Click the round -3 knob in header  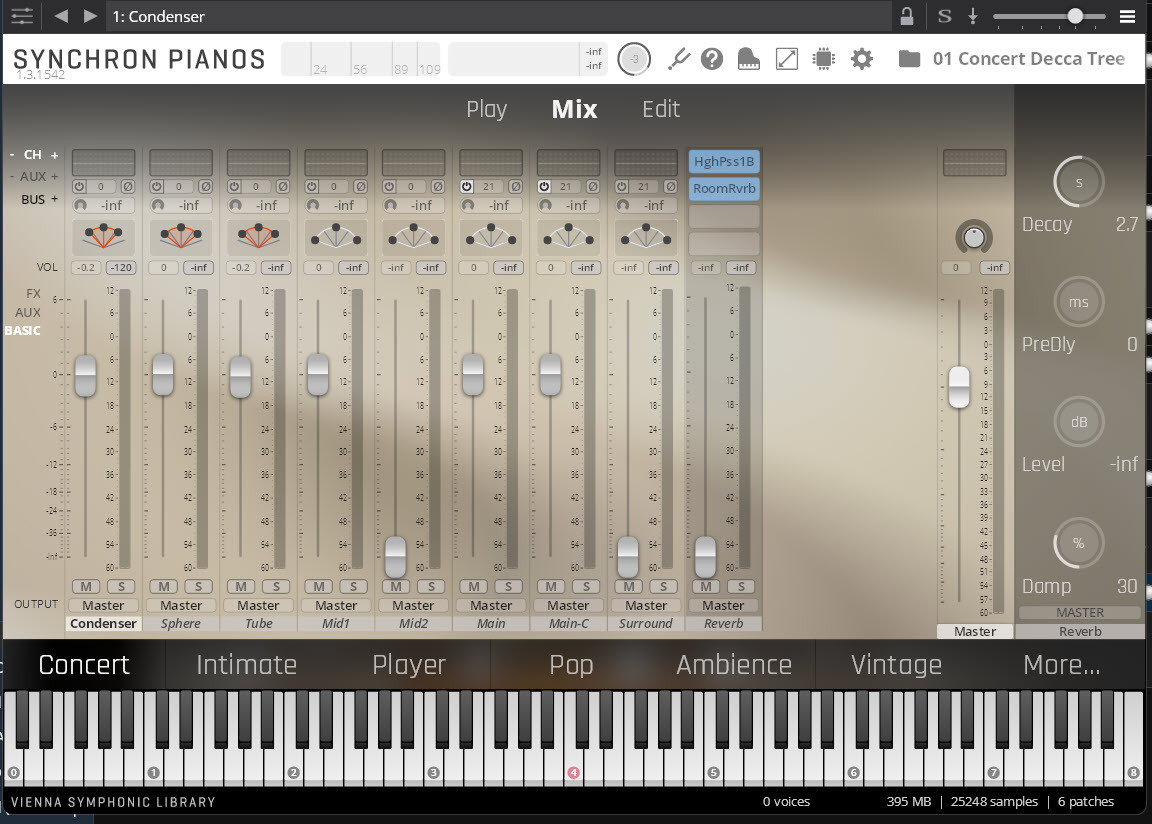pos(634,59)
